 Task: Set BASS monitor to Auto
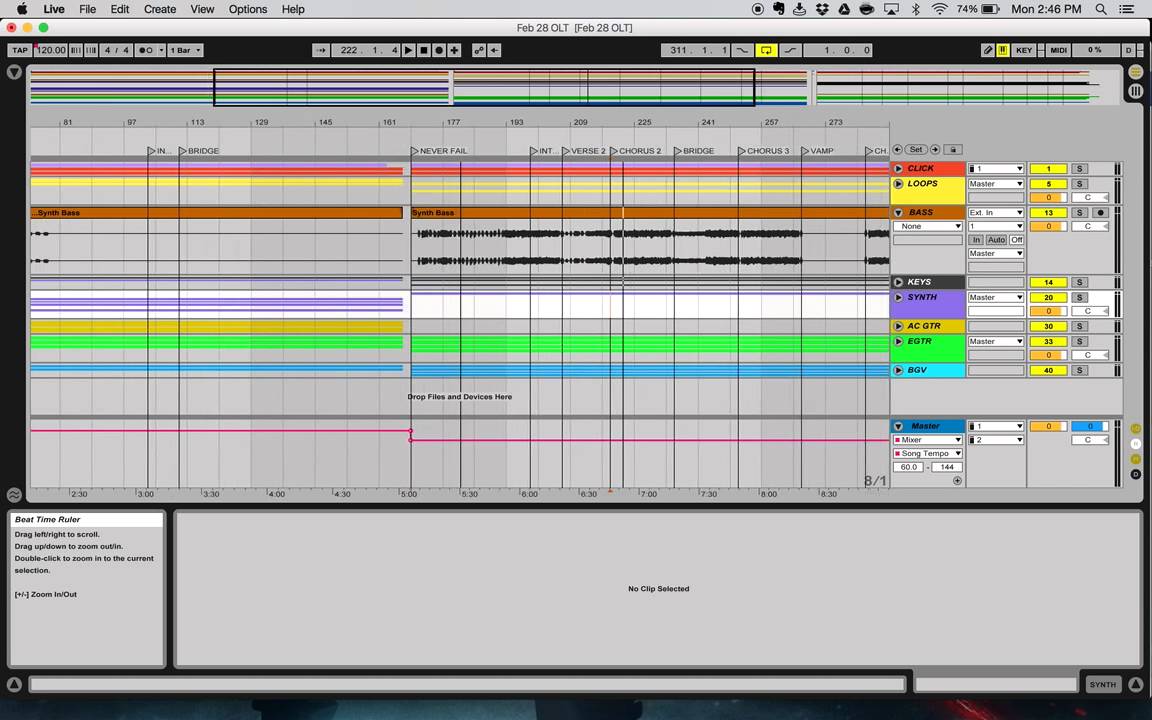(996, 240)
